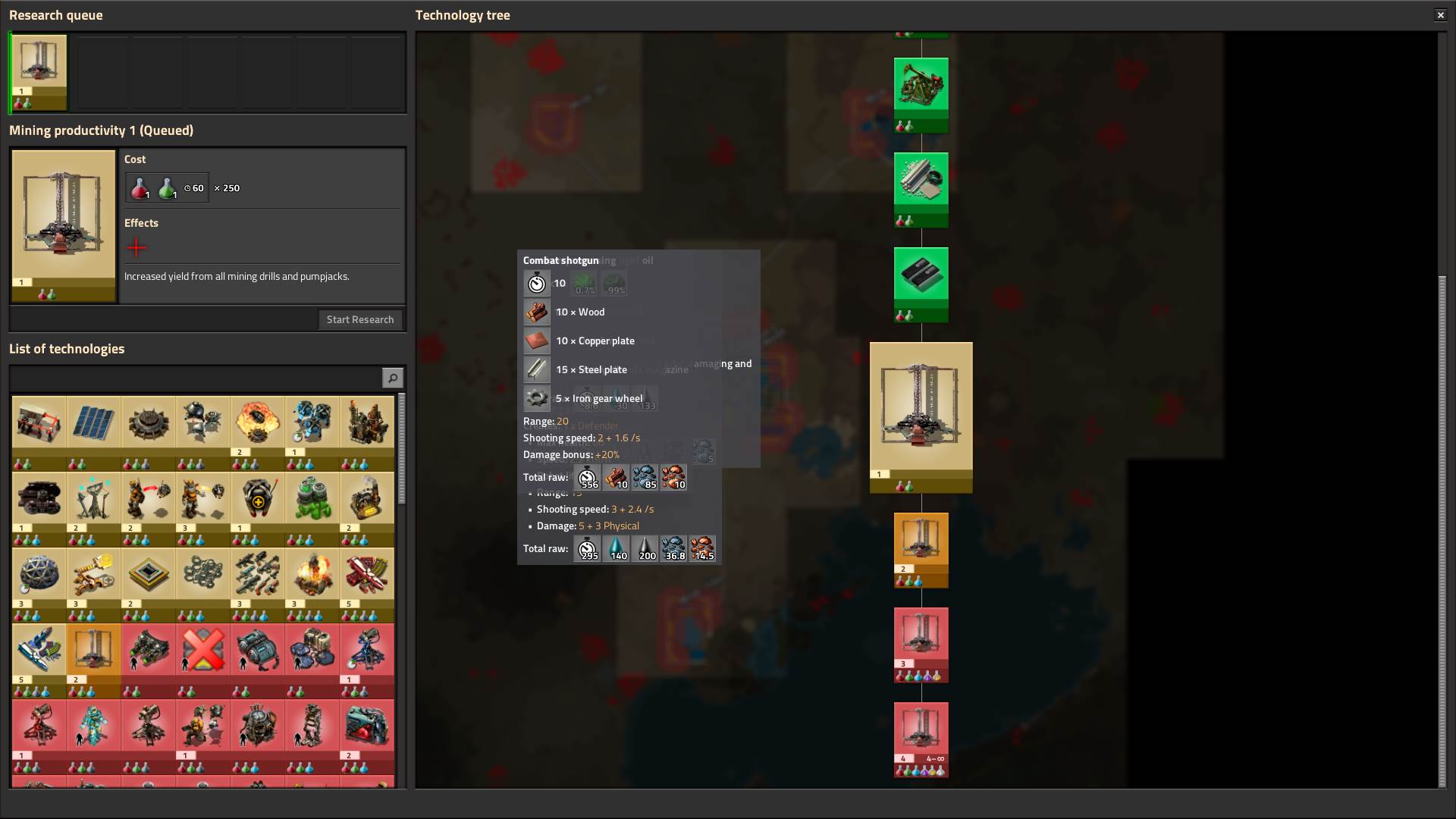
Task: Click the large Mining productivity 1 preview image
Action: 64,225
